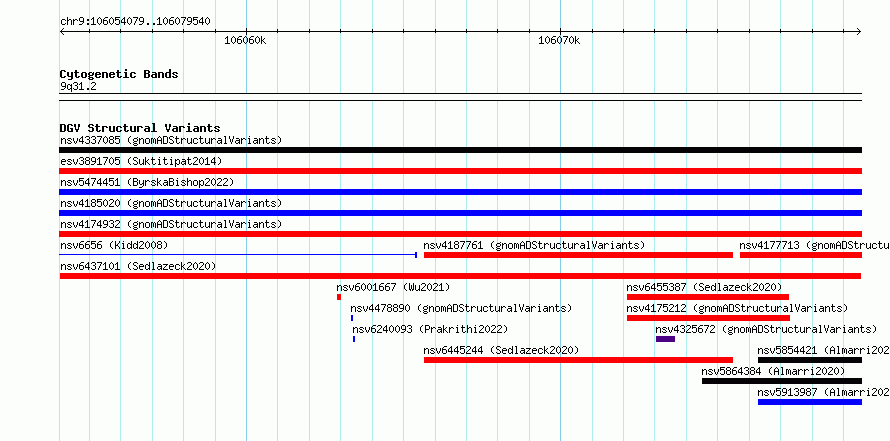Open variant label nsv6437101 (Sedlazeck2020)
This screenshot has height=441, width=890.
tap(138, 266)
